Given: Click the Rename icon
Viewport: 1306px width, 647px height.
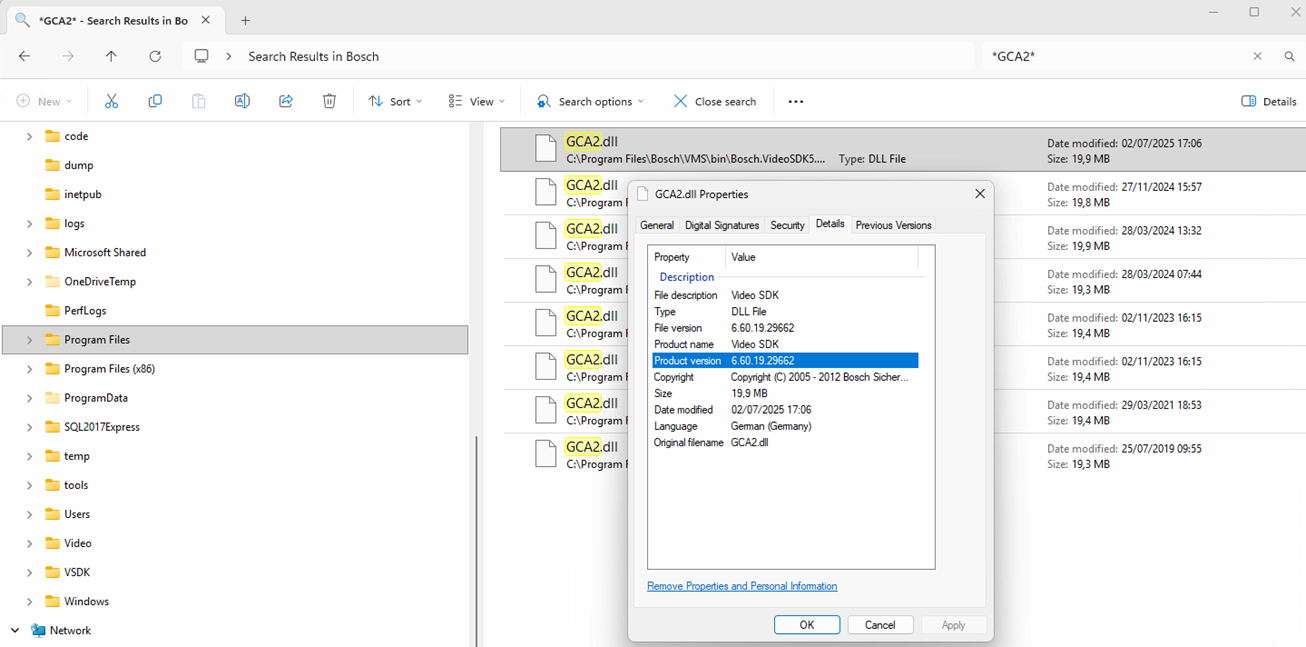Looking at the screenshot, I should click(x=242, y=100).
